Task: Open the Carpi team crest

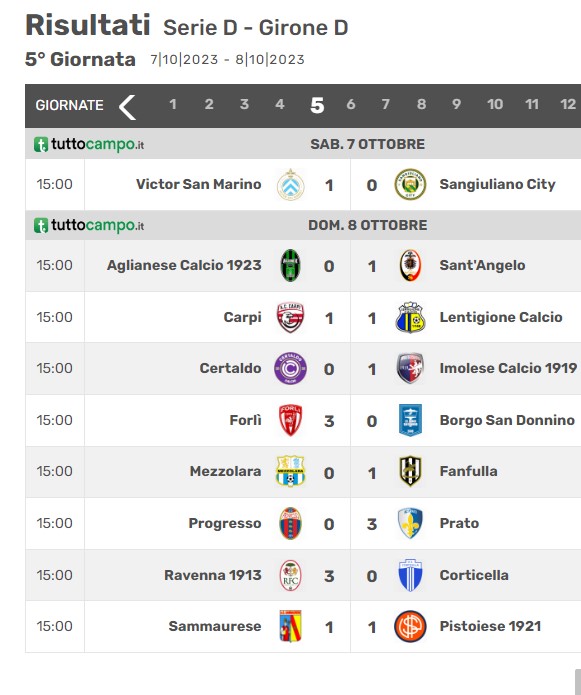Action: tap(290, 317)
